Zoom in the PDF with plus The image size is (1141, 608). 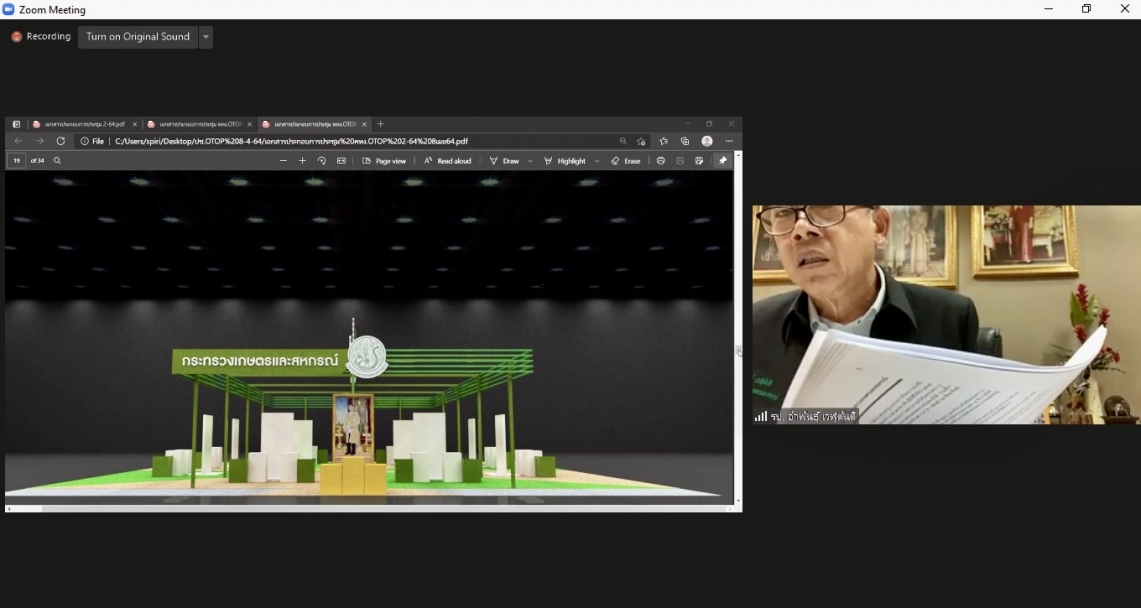click(x=302, y=161)
